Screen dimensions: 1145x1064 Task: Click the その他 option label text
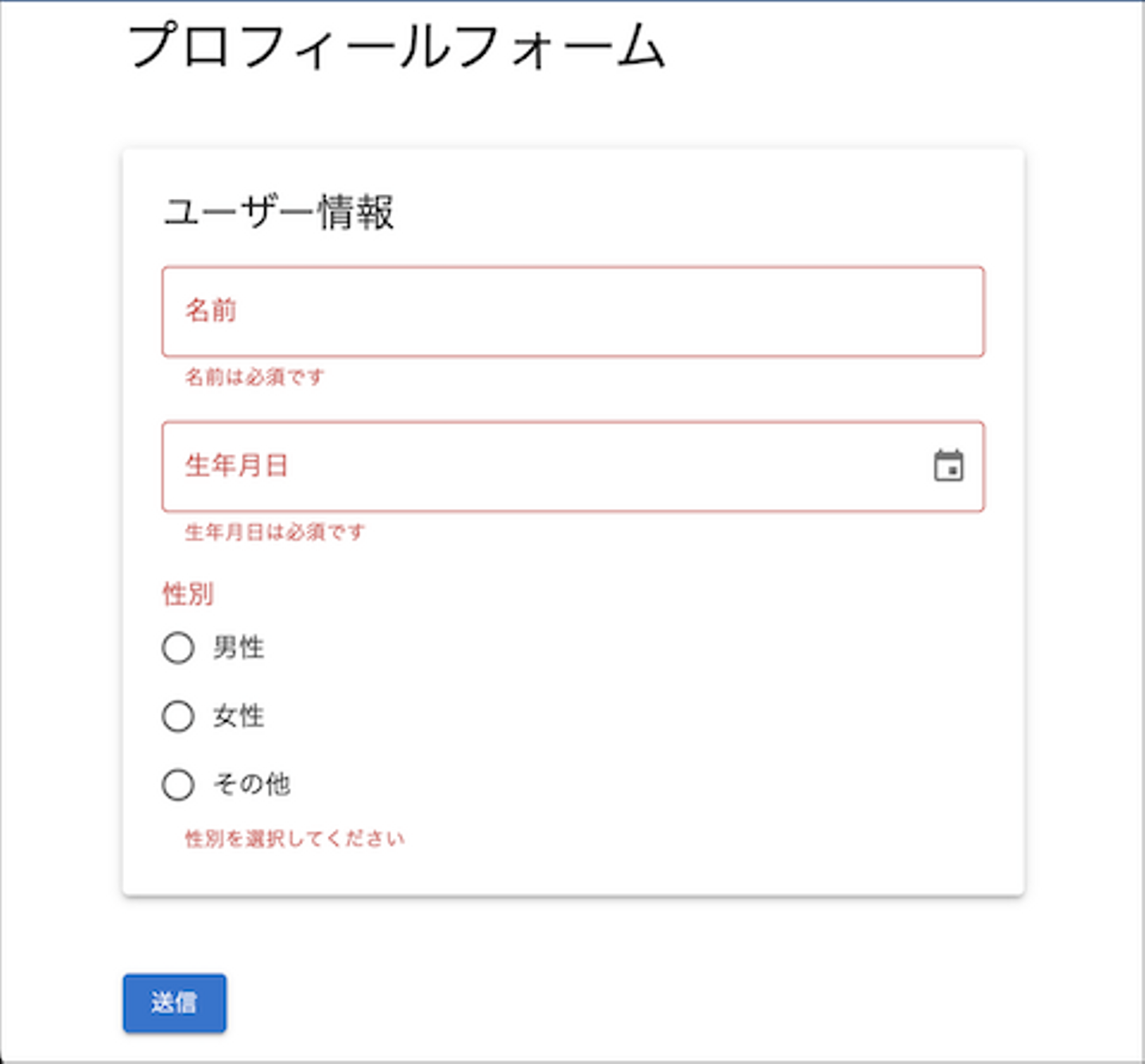click(x=252, y=784)
